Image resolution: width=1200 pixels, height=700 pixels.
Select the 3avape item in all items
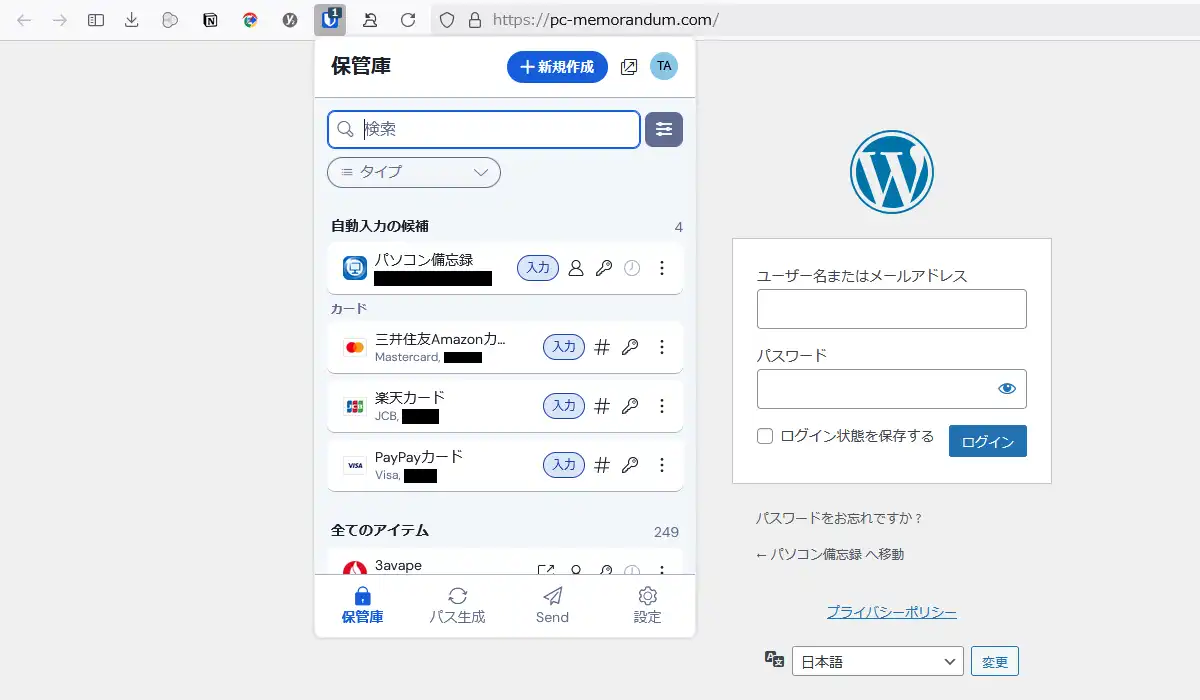tap(505, 562)
